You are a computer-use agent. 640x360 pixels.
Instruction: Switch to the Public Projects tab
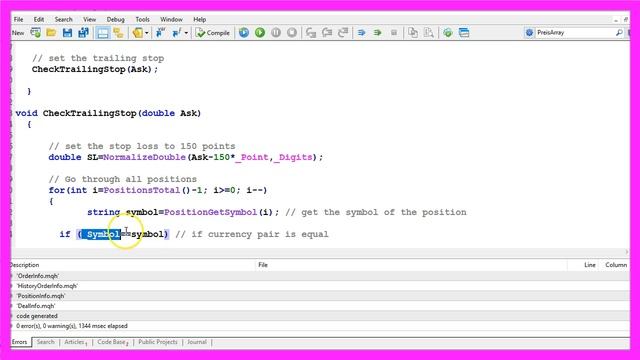(x=158, y=342)
